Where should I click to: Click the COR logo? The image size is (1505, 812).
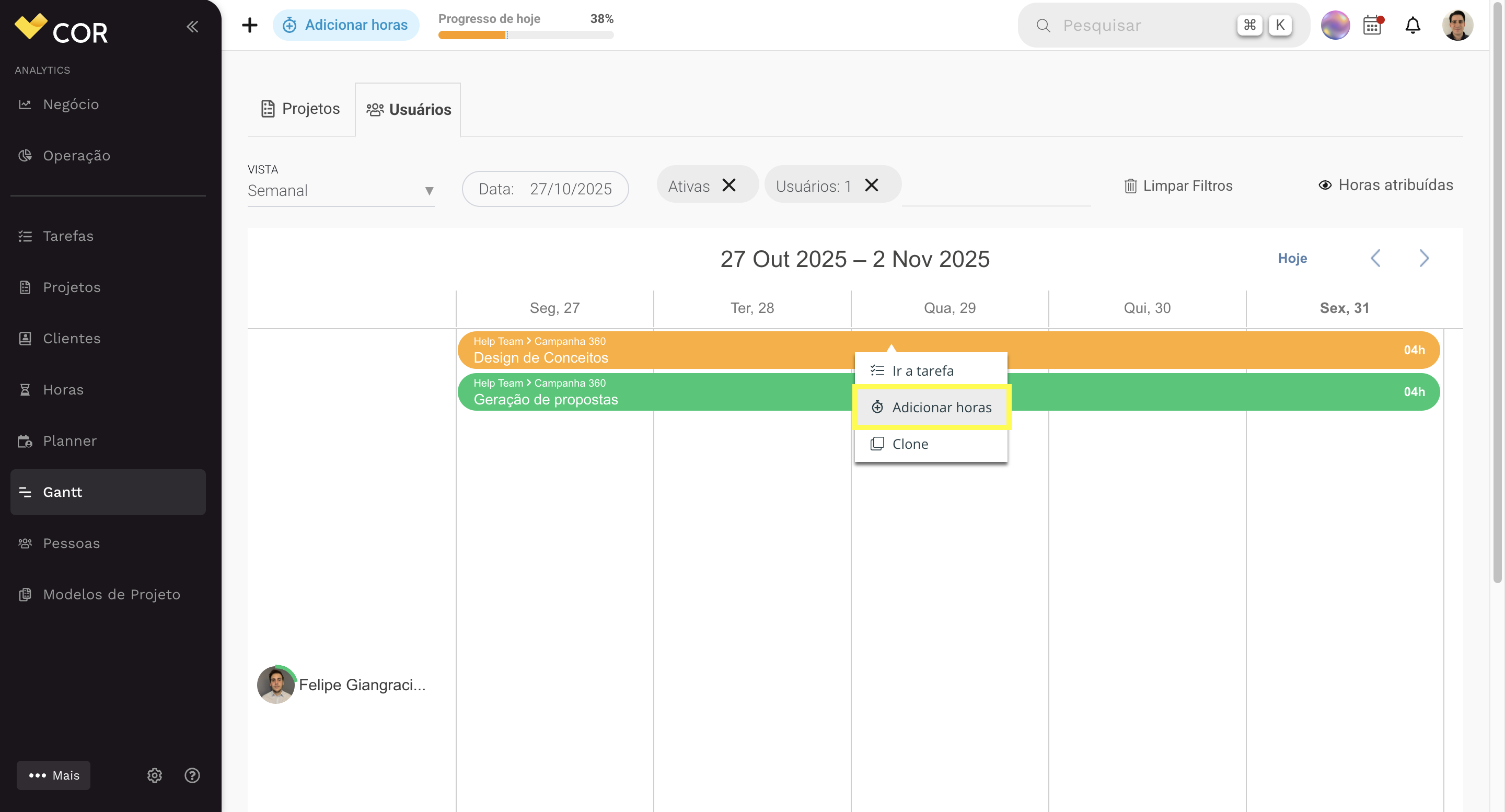(61, 29)
